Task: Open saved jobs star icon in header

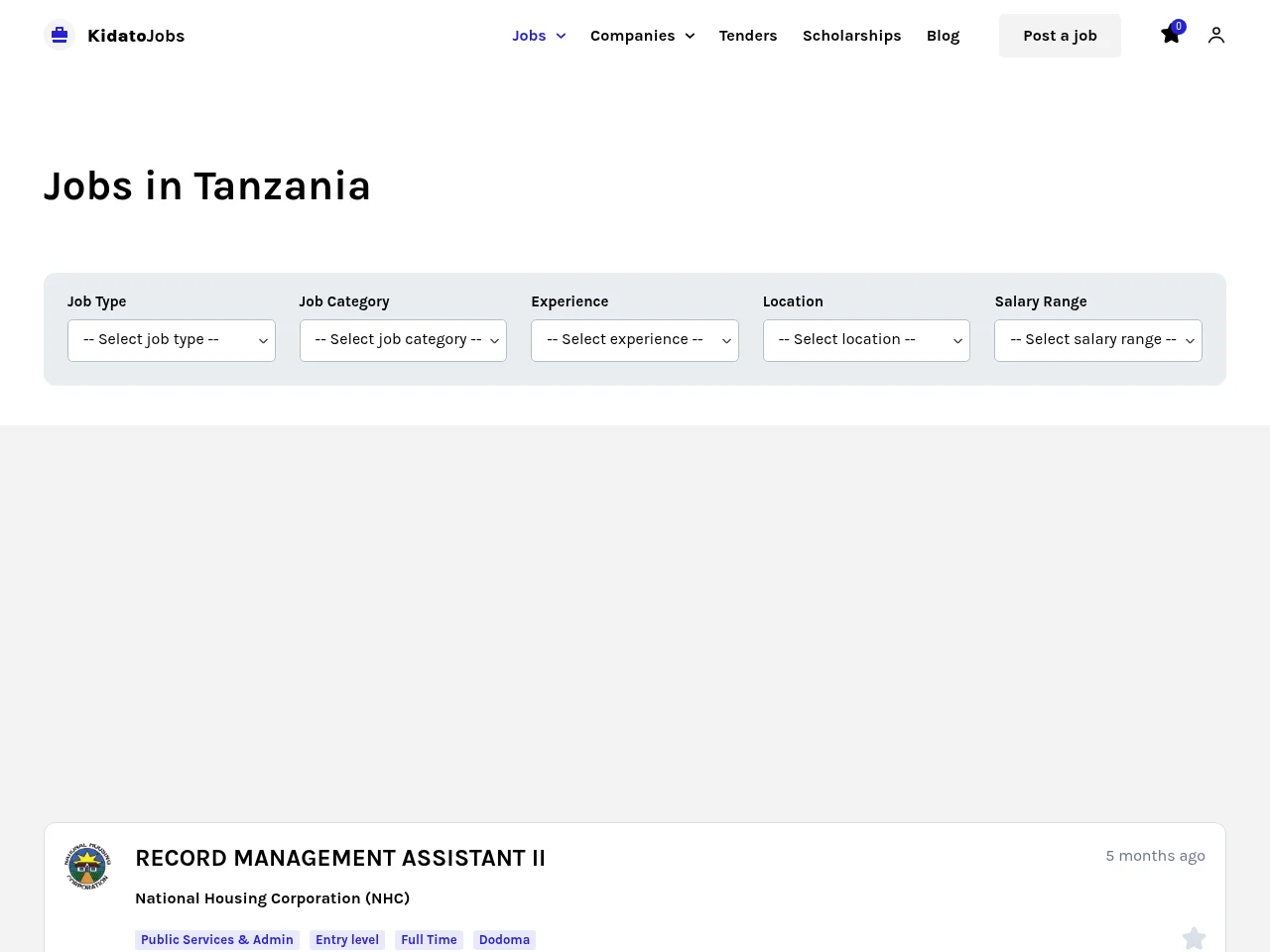Action: point(1171,35)
